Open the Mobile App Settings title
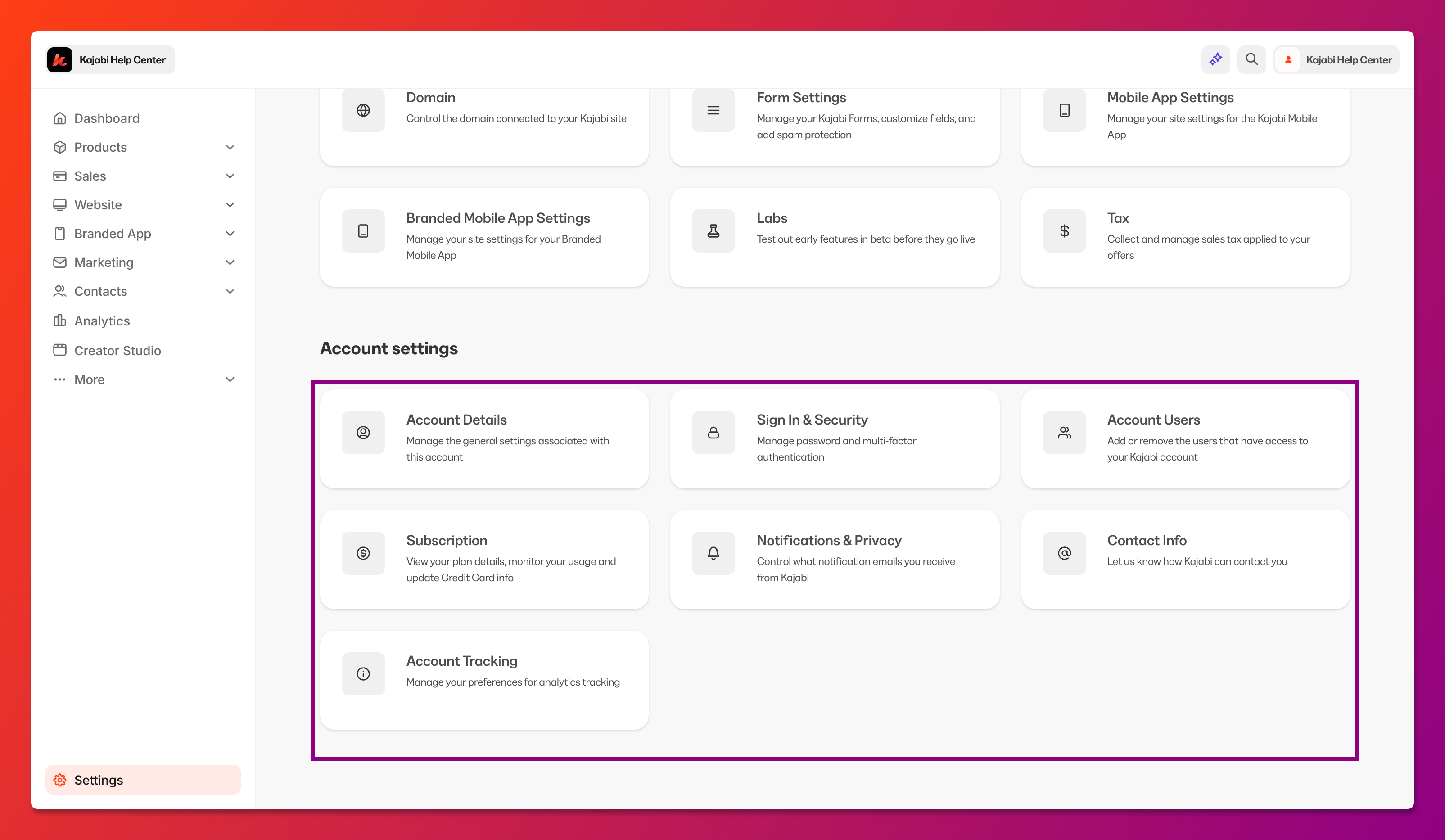 (x=1170, y=98)
